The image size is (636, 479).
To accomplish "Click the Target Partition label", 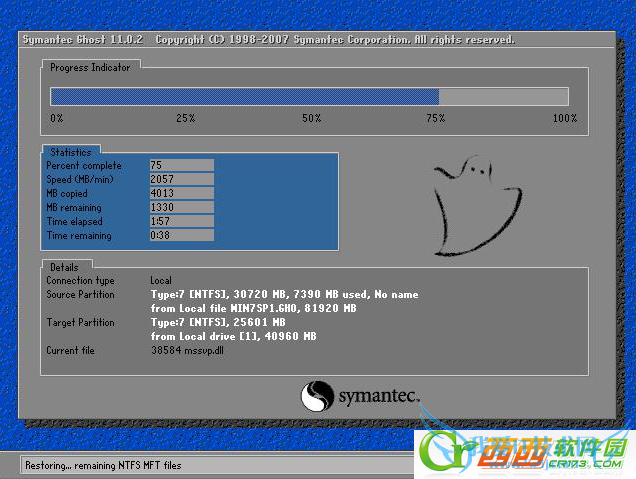I will 80,322.
